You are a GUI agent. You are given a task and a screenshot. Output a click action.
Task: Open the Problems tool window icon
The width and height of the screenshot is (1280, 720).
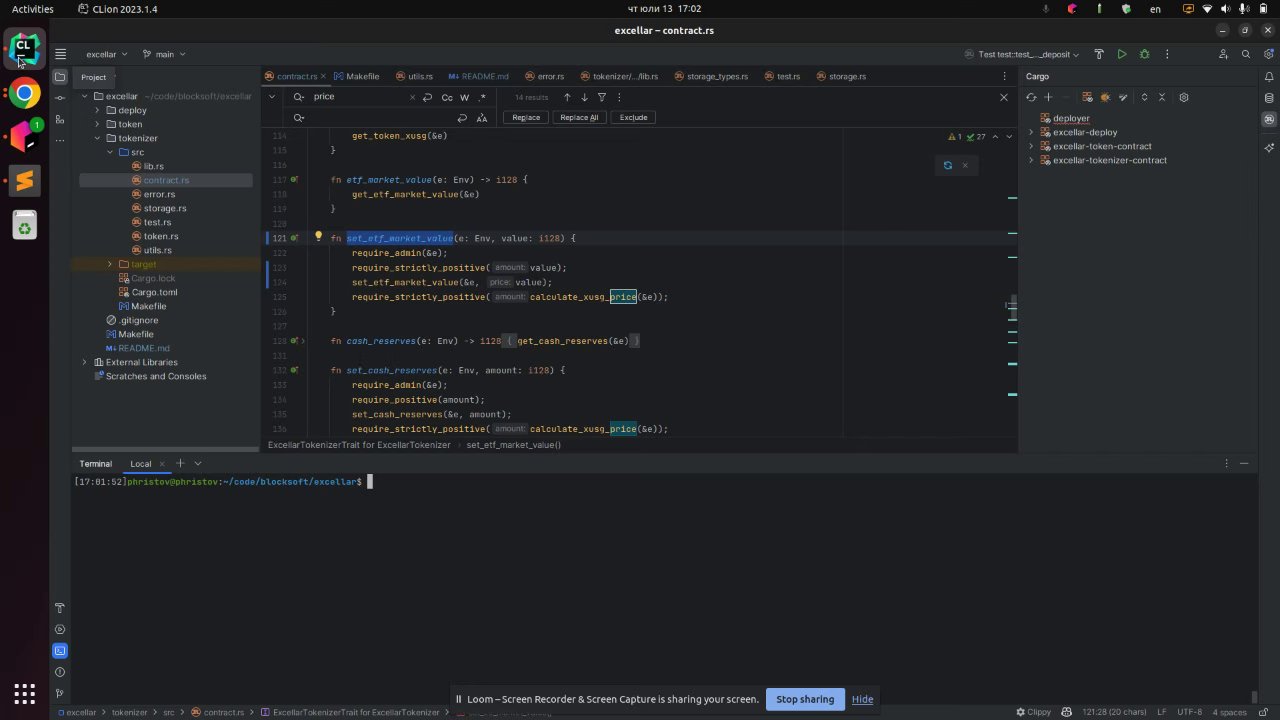point(60,672)
